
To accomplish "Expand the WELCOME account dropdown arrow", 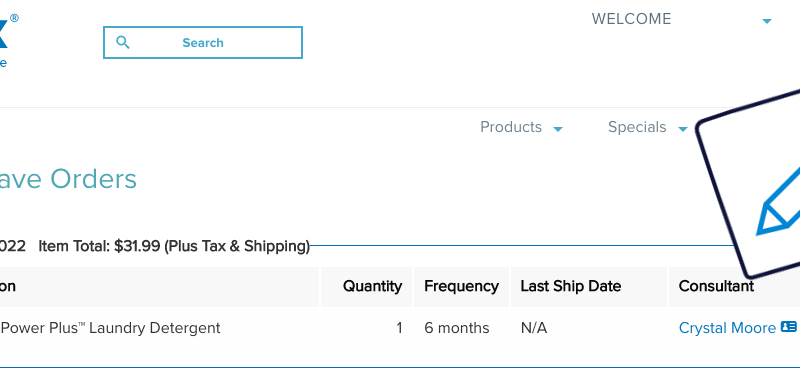I will click(x=766, y=21).
